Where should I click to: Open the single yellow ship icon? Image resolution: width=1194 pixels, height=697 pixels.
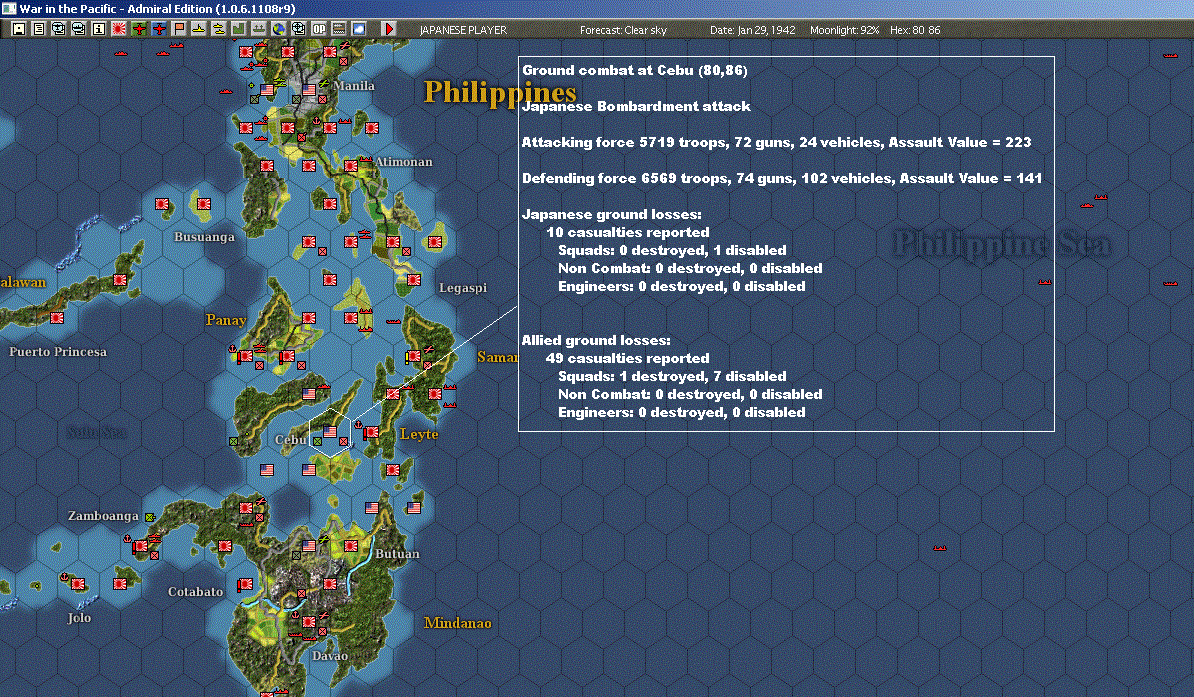pyautogui.click(x=199, y=29)
